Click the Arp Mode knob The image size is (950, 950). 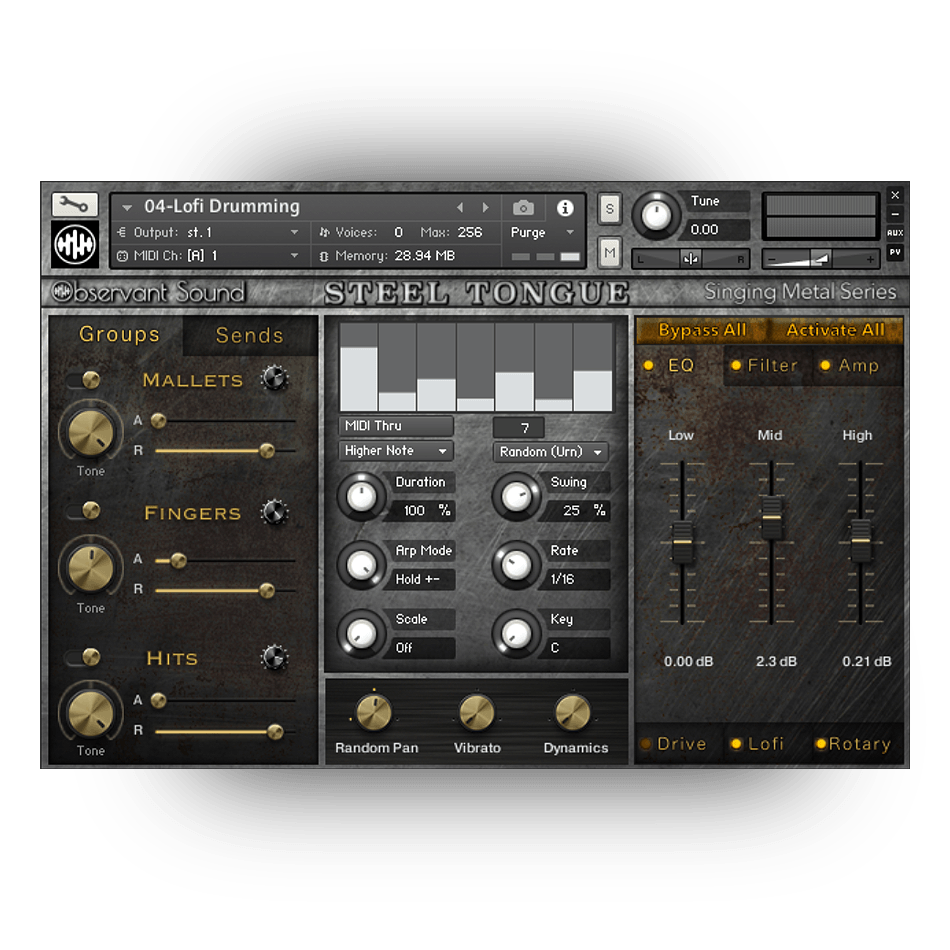pyautogui.click(x=361, y=565)
